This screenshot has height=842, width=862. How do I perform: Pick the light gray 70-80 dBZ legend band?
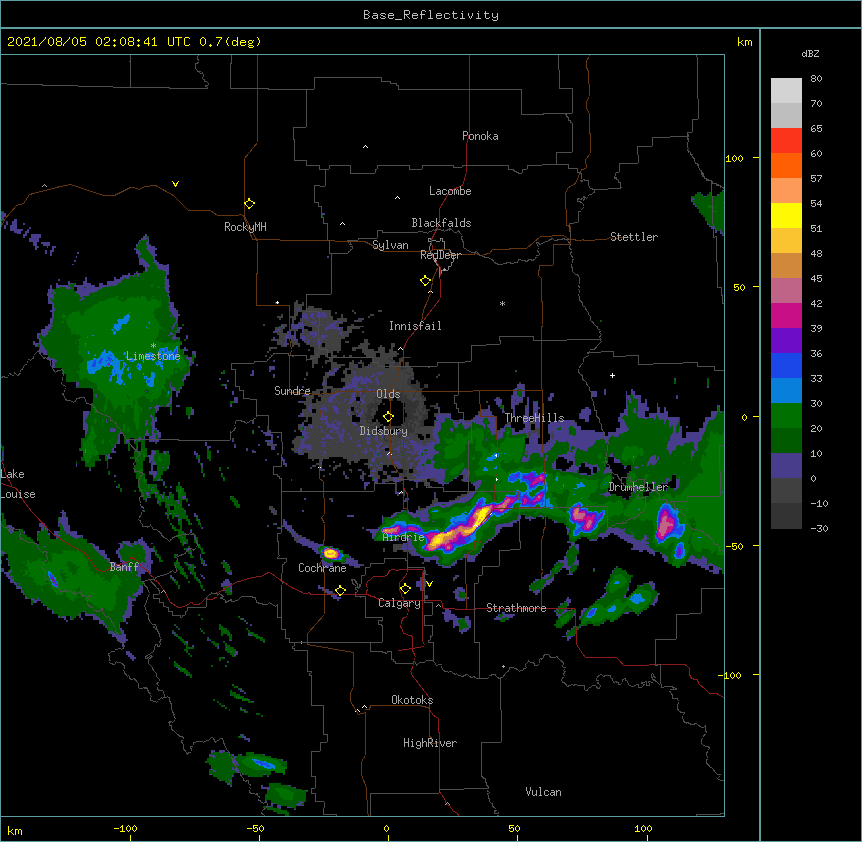tap(786, 91)
